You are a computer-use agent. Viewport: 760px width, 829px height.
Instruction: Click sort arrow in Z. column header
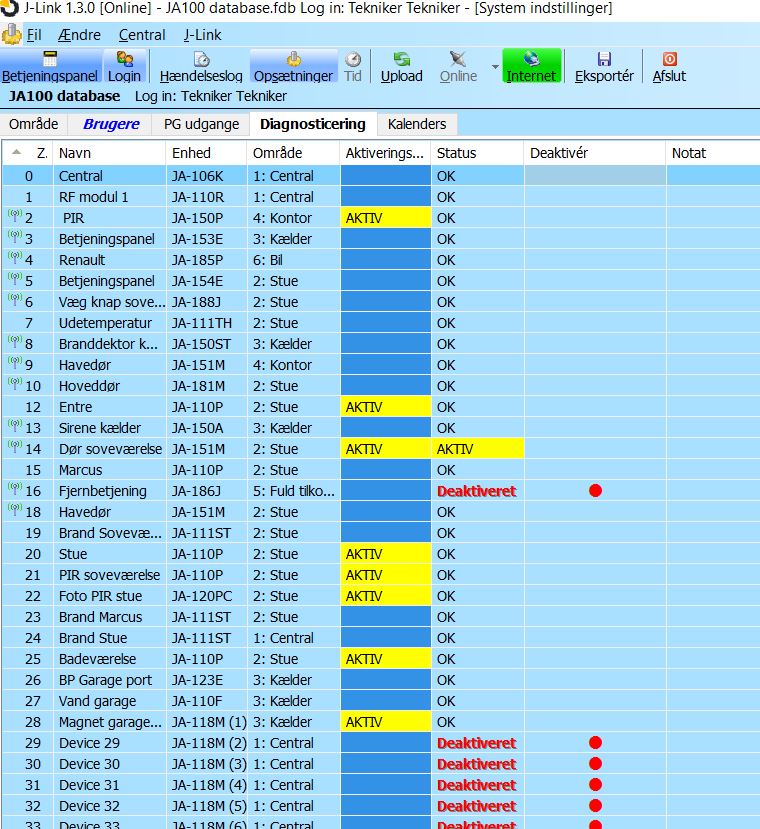point(16,153)
